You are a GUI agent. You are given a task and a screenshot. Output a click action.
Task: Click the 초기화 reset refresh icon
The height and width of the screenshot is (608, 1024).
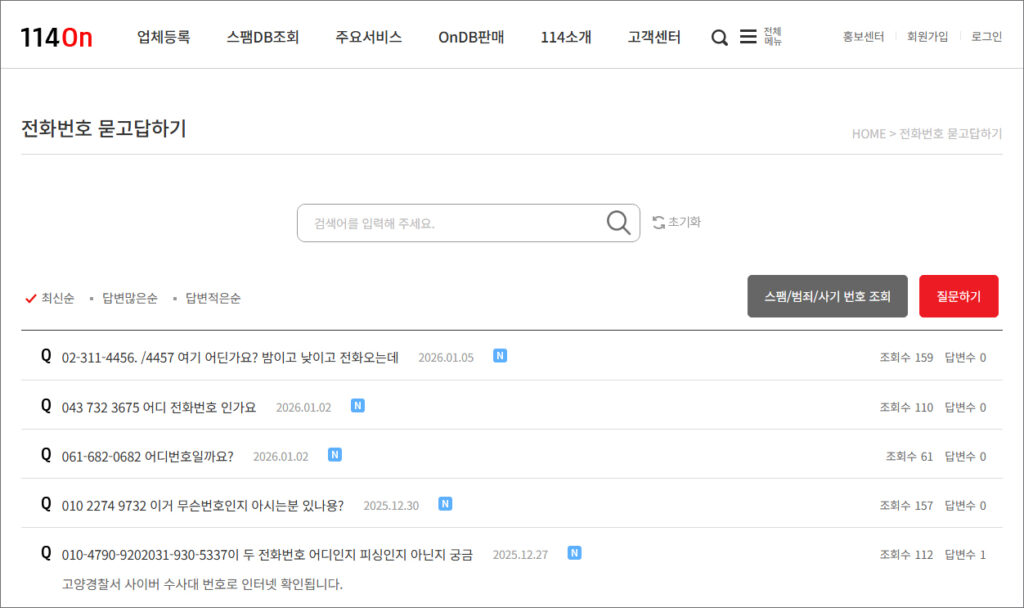pos(658,222)
